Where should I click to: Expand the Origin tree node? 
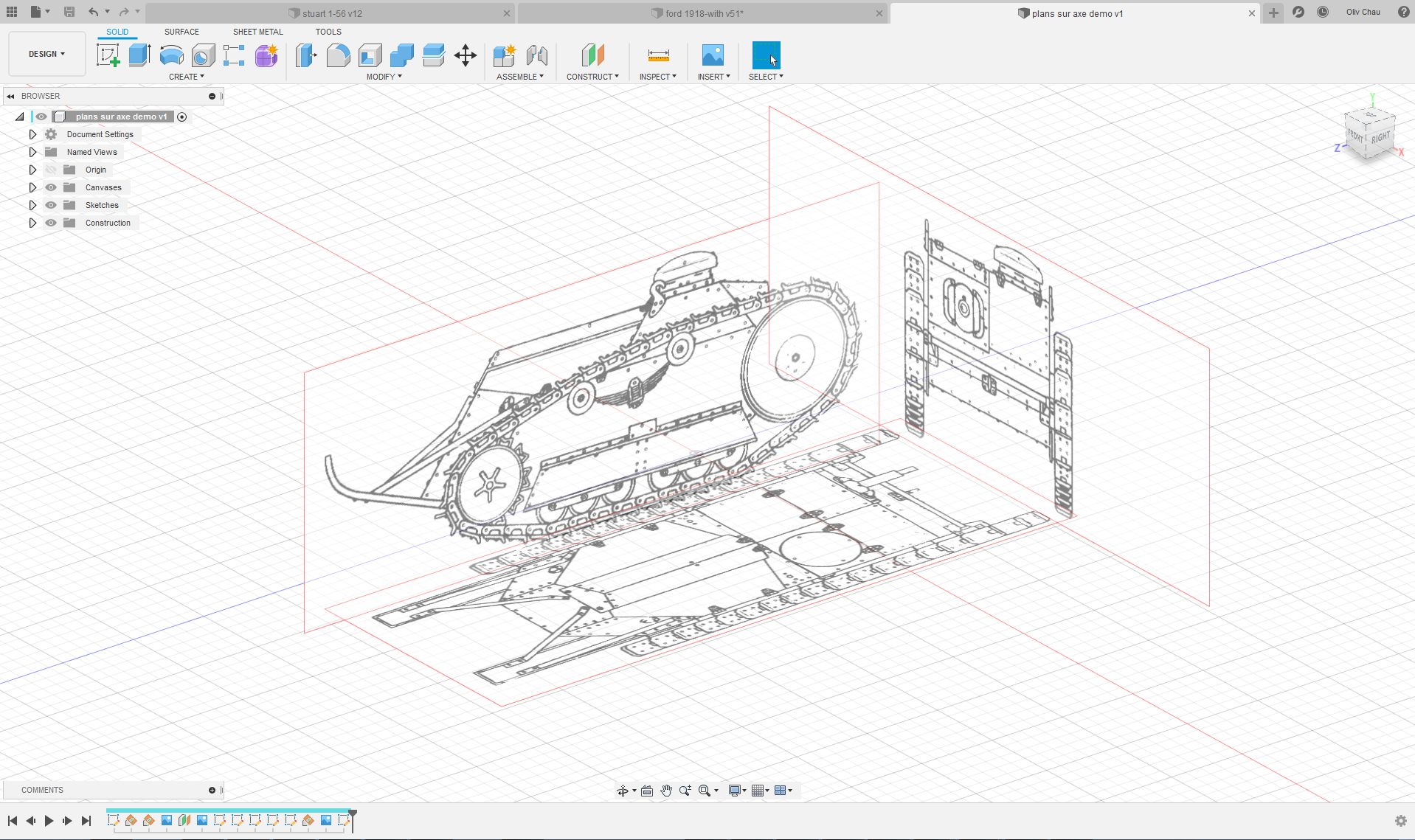point(32,170)
